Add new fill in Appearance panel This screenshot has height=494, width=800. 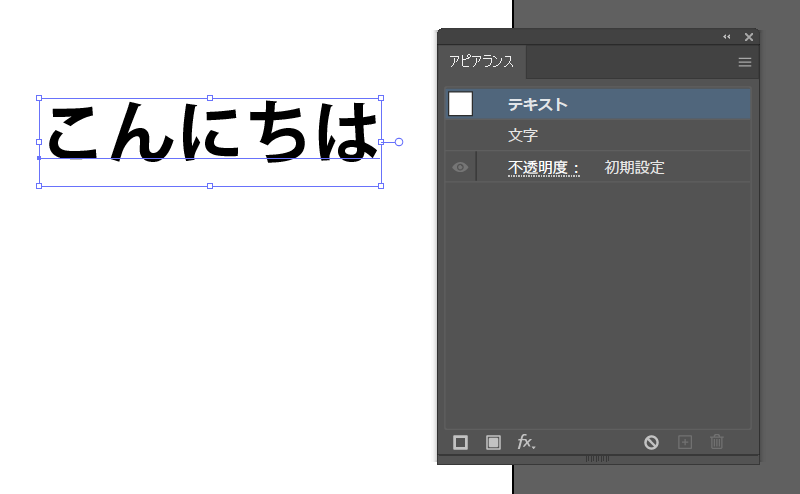[493, 442]
